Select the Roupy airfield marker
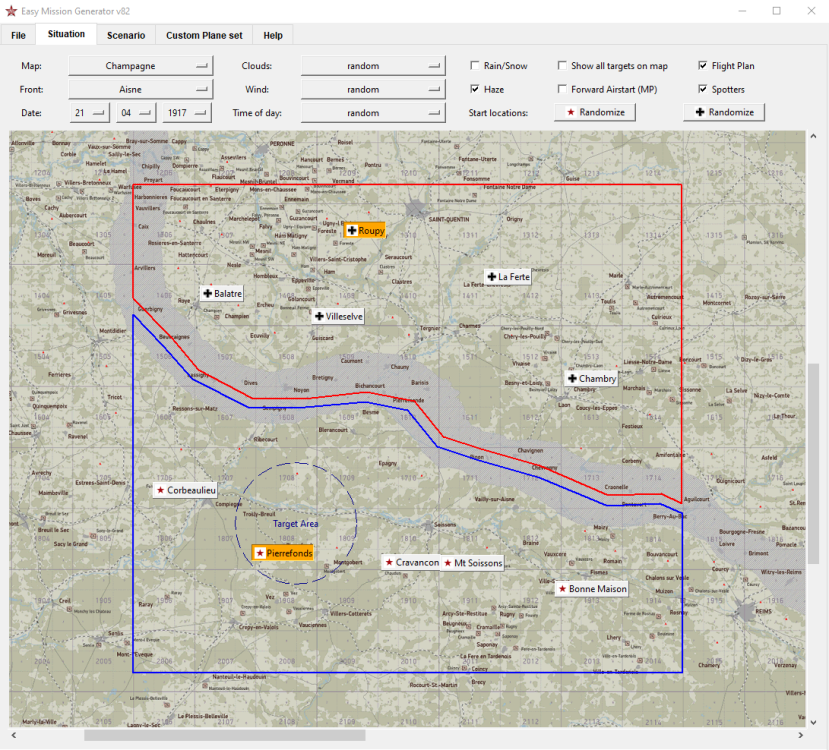Screen dimensions: 829x750 coord(365,230)
